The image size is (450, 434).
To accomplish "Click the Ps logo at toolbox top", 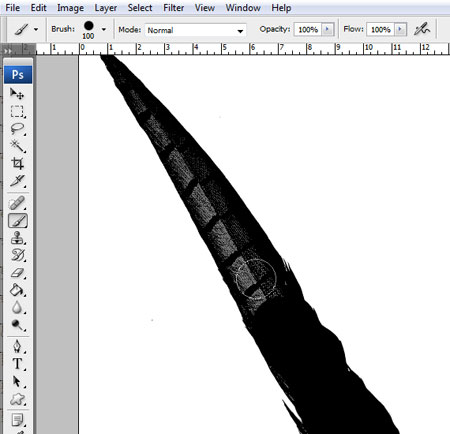I will [18, 74].
